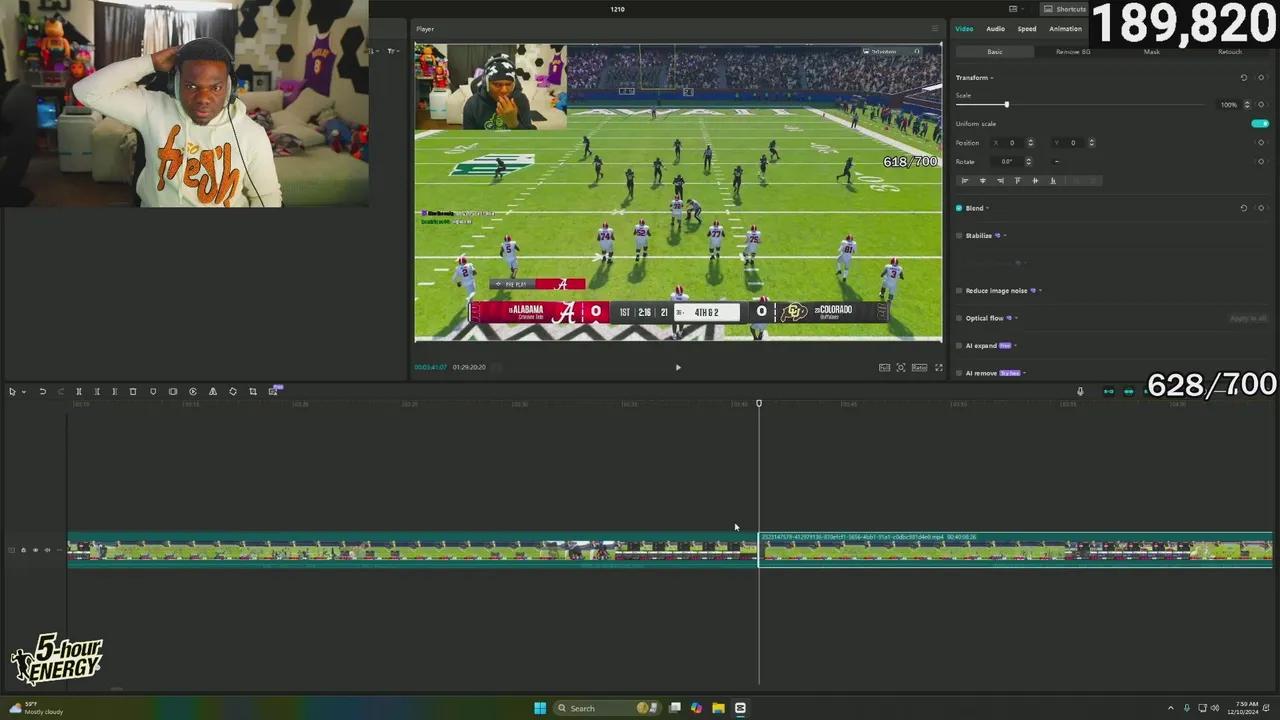Select the Remove BG sub-tab

(1073, 51)
